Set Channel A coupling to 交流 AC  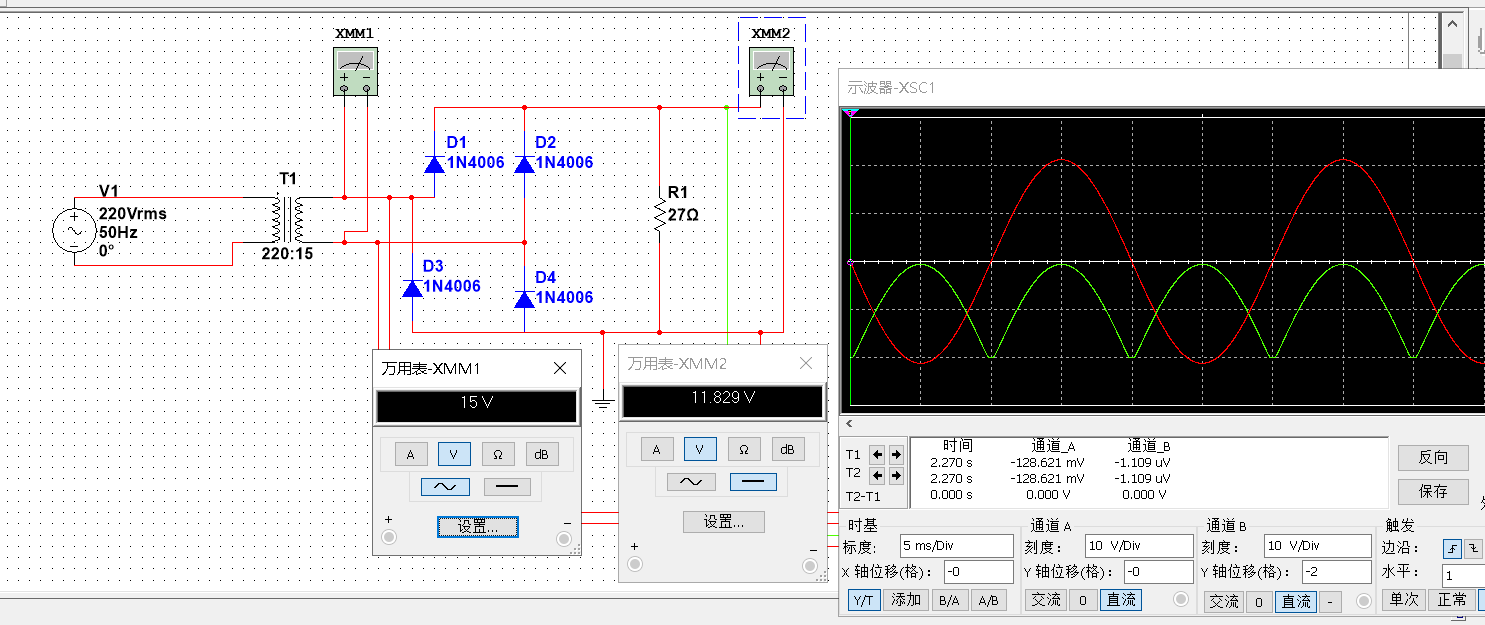1046,600
